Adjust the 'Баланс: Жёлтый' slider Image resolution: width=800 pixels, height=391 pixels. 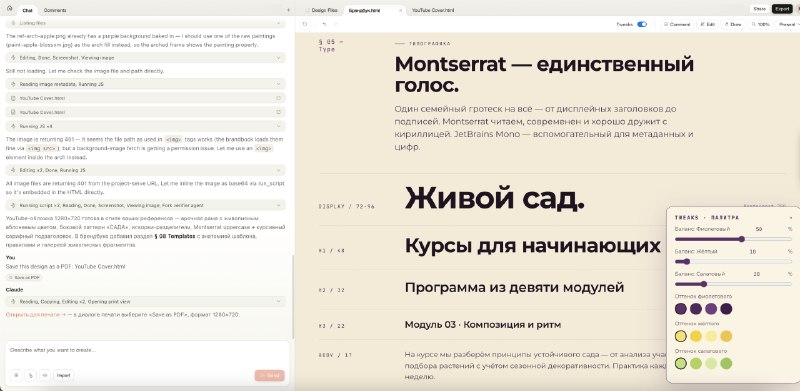[x=733, y=261]
